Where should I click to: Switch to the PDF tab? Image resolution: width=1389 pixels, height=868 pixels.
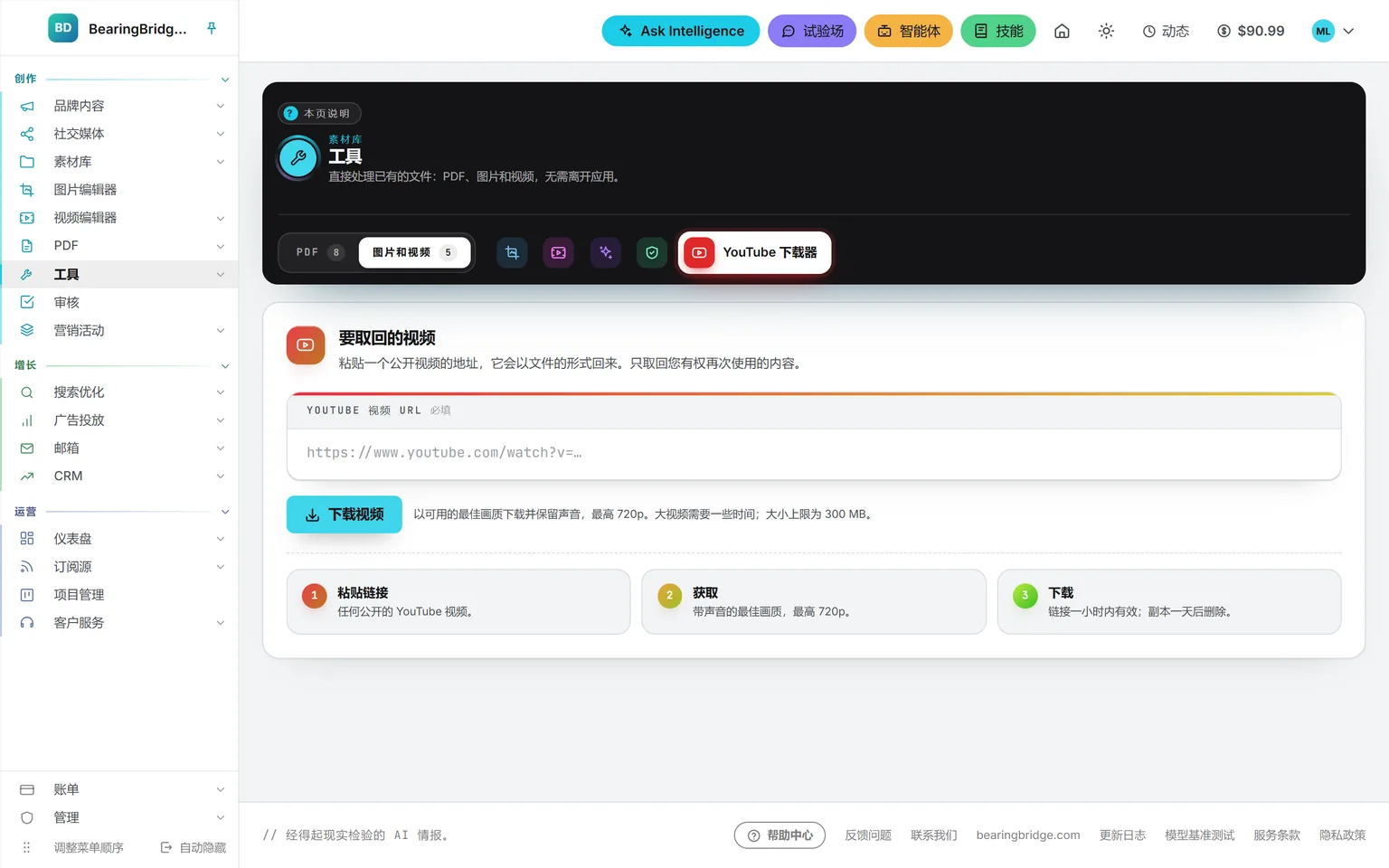point(319,252)
